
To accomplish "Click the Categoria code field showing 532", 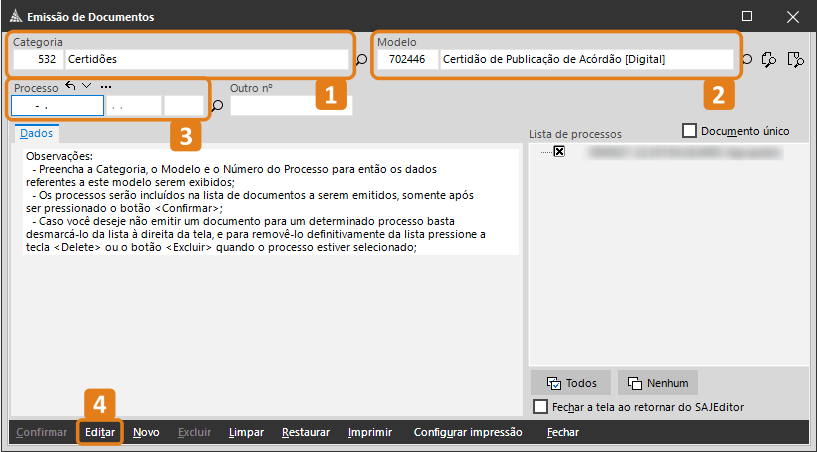I will click(x=38, y=60).
